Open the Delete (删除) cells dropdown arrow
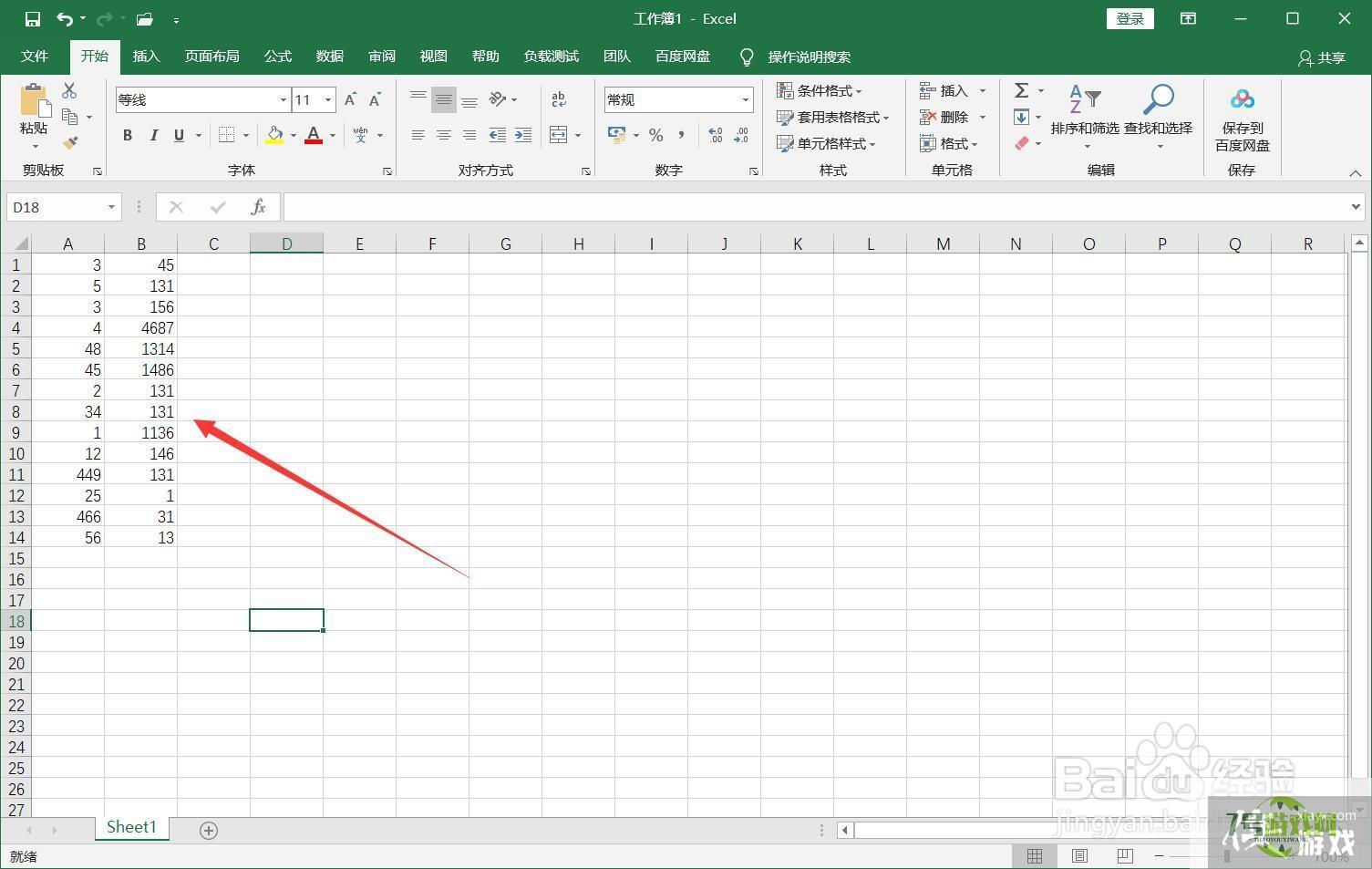This screenshot has height=869, width=1372. point(983,117)
